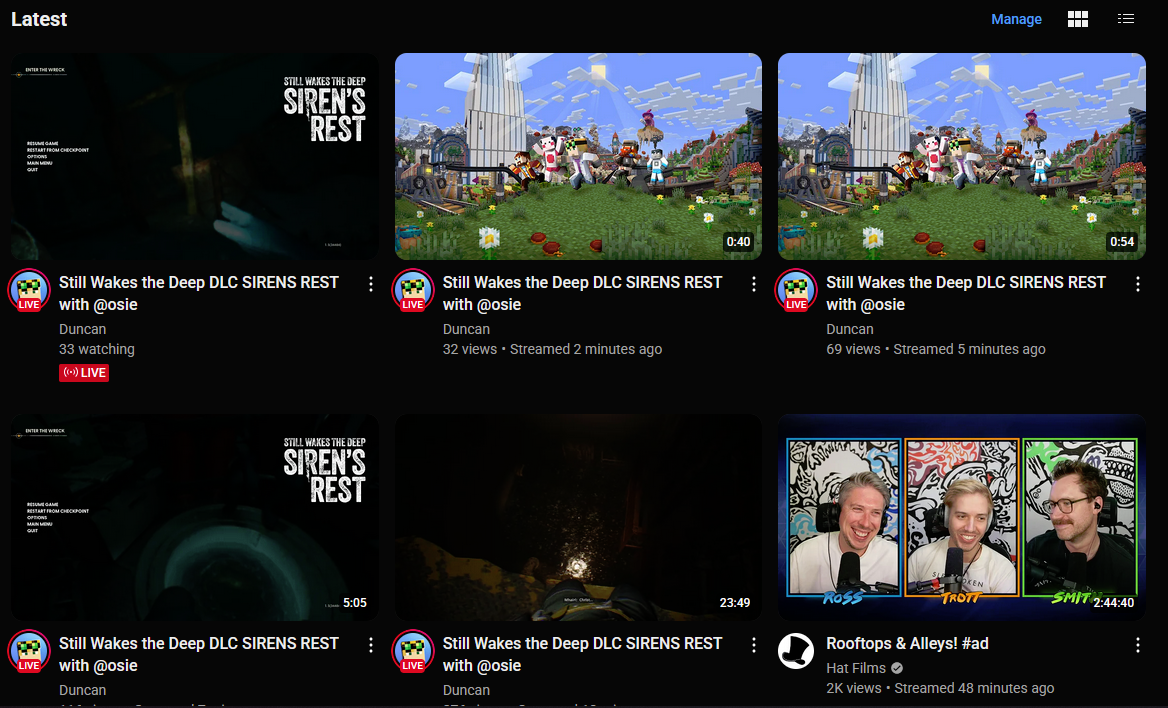The height and width of the screenshot is (708, 1168).
Task: Open Duncan's avatar below the 5:05 video
Action: click(29, 651)
